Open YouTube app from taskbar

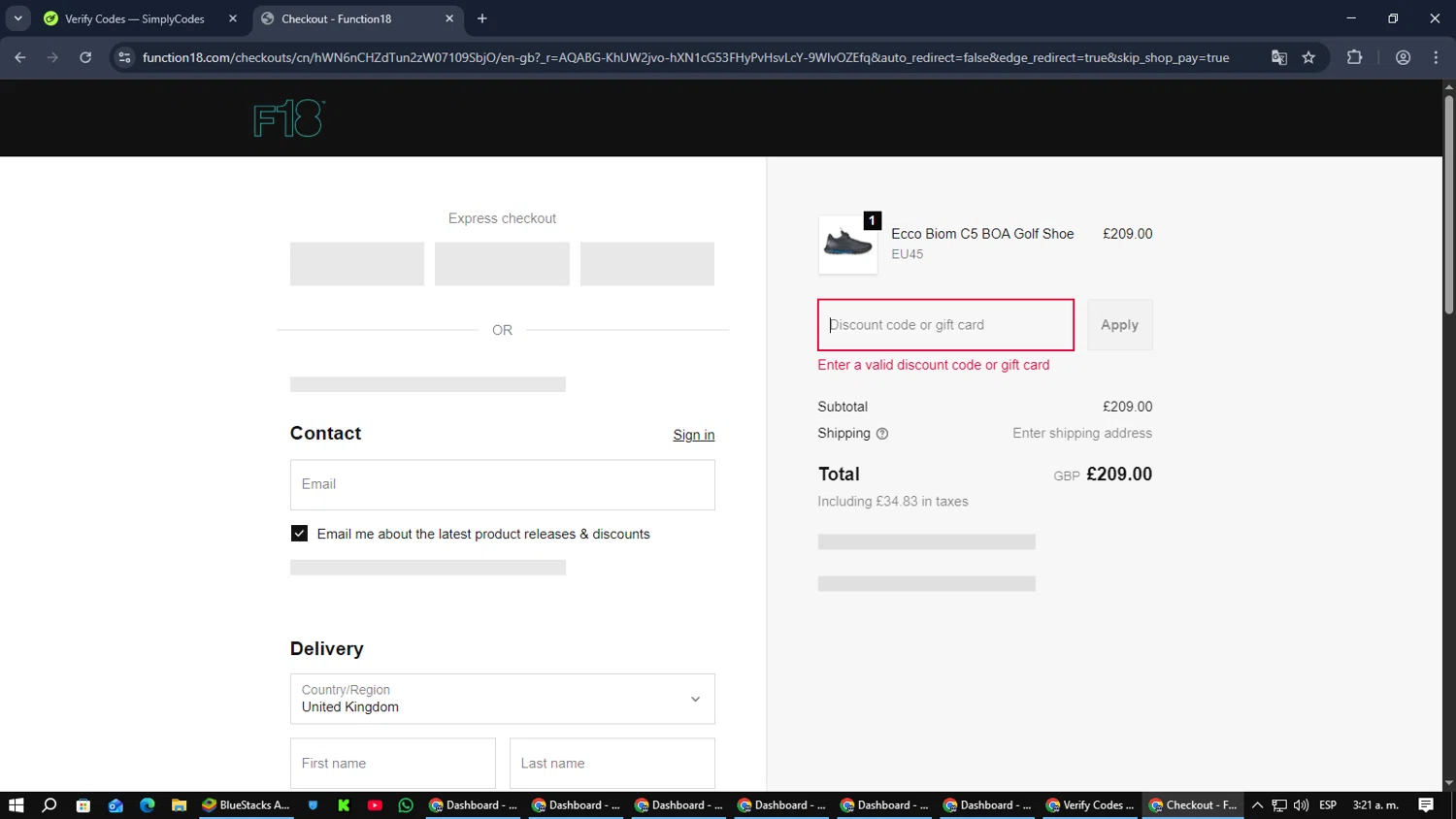click(375, 805)
